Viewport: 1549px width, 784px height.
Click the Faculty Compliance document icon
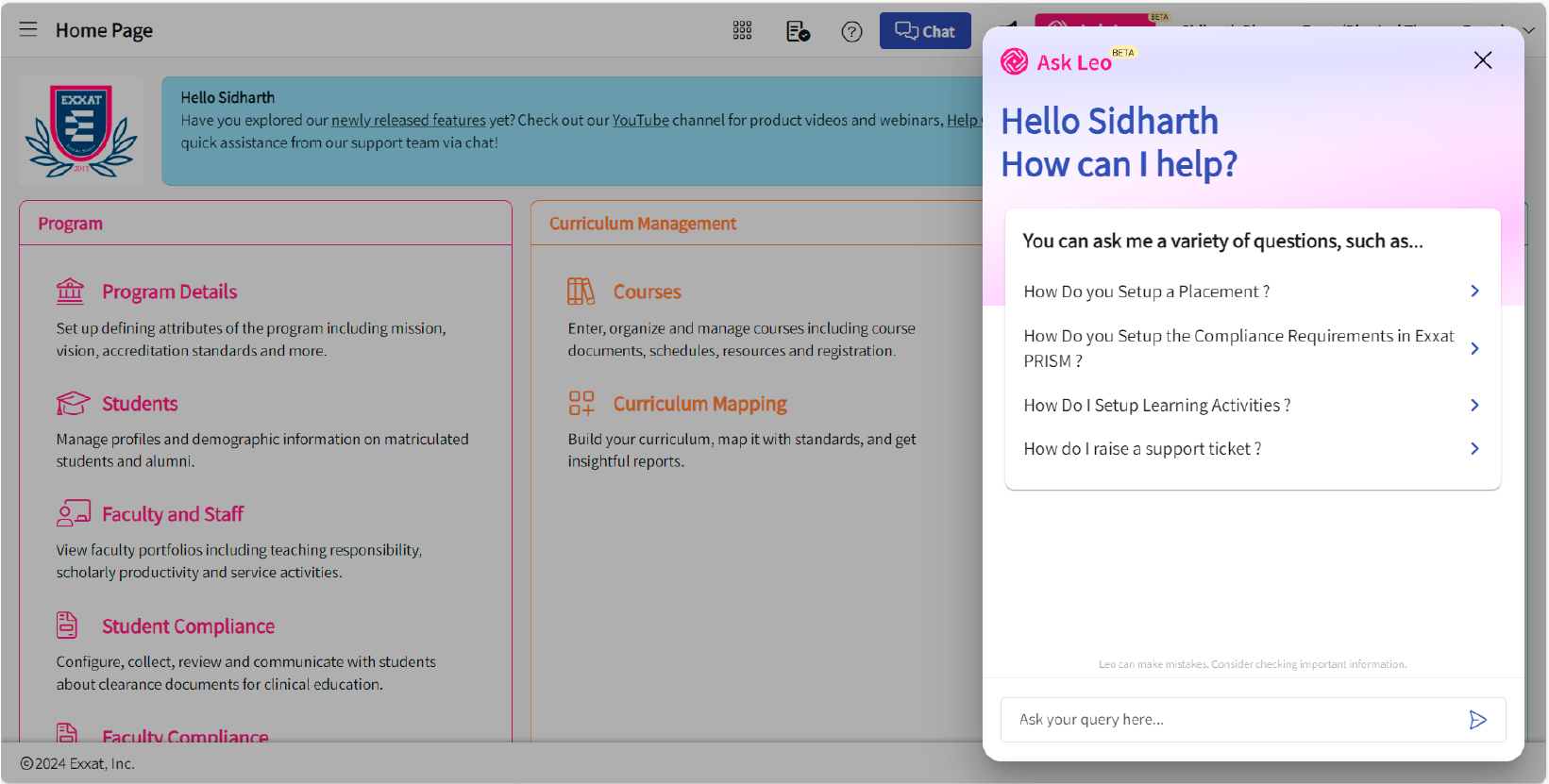pos(67,732)
